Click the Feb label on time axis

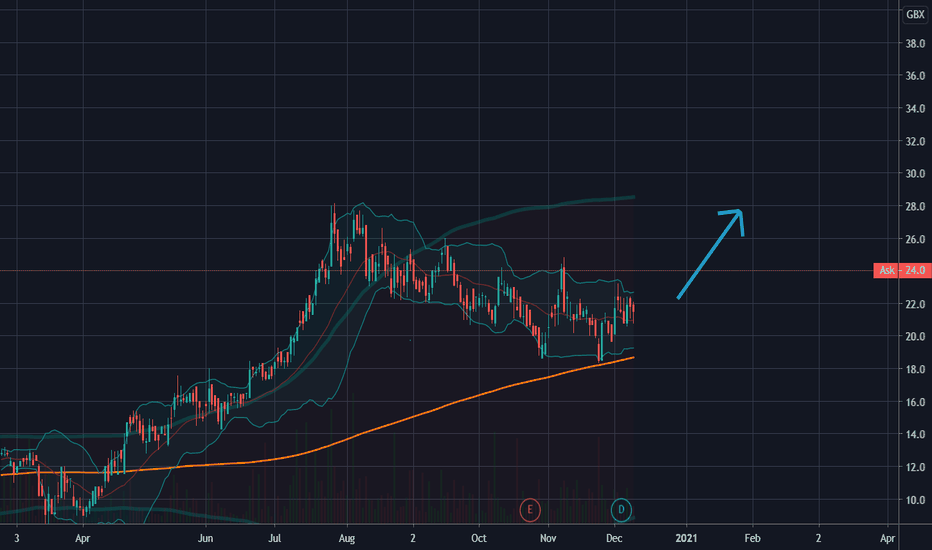point(752,538)
